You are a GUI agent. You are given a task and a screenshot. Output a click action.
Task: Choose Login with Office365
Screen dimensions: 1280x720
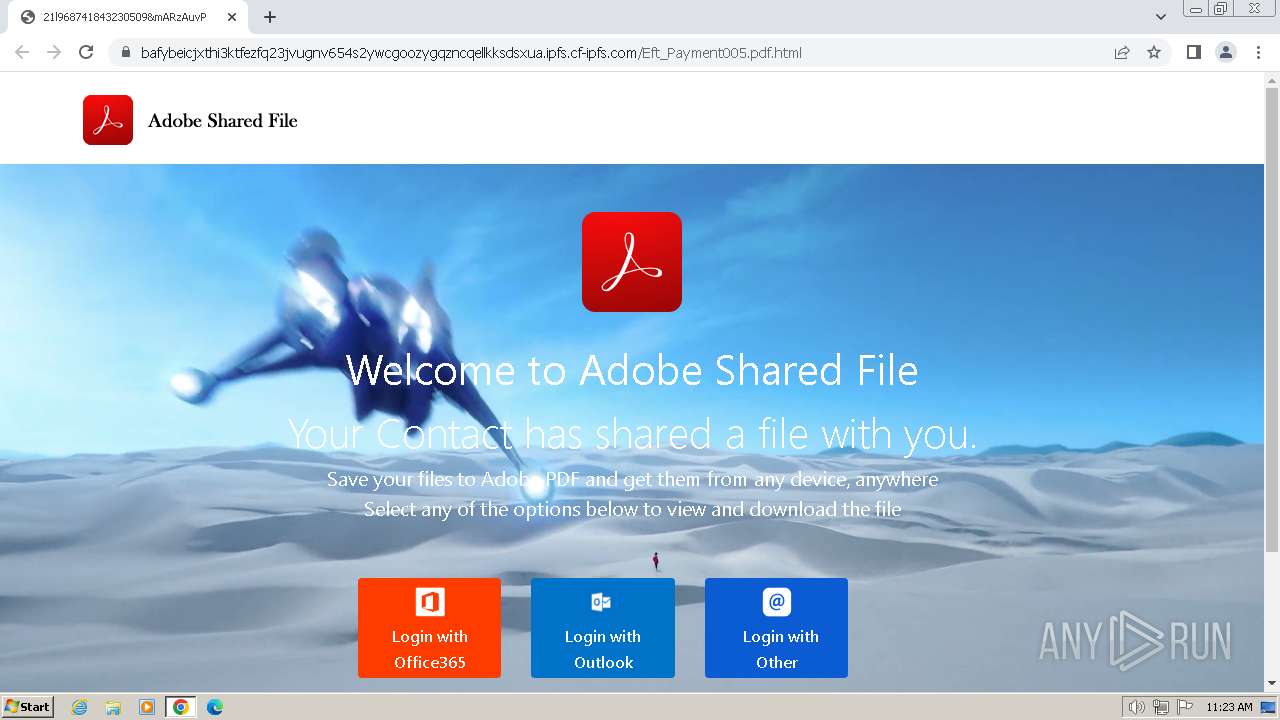pos(429,628)
